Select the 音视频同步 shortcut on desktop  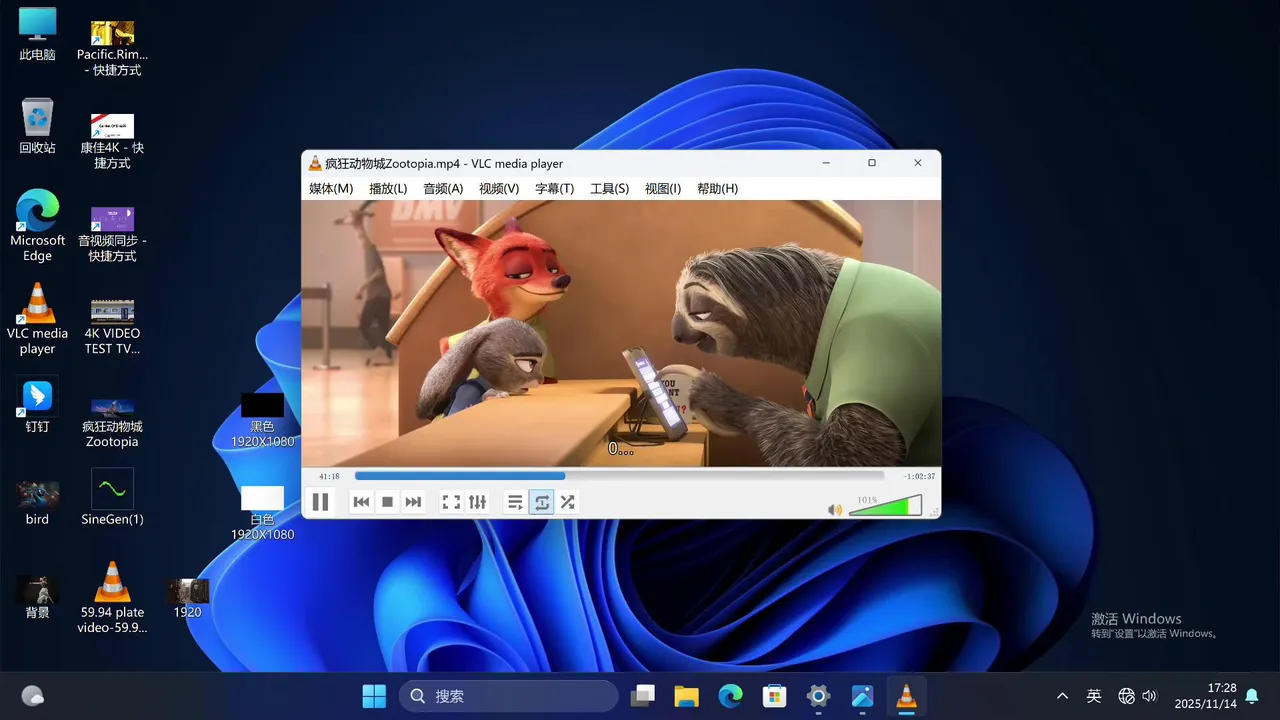(x=112, y=233)
